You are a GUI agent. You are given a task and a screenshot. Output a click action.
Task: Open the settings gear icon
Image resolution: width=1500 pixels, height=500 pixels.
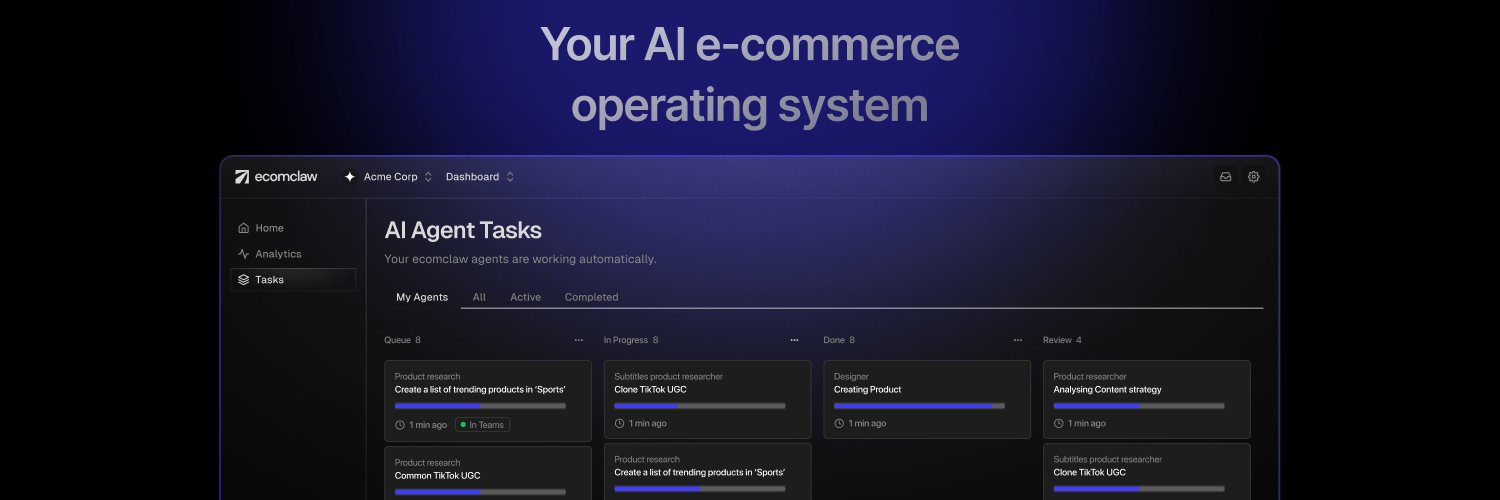(x=1253, y=177)
